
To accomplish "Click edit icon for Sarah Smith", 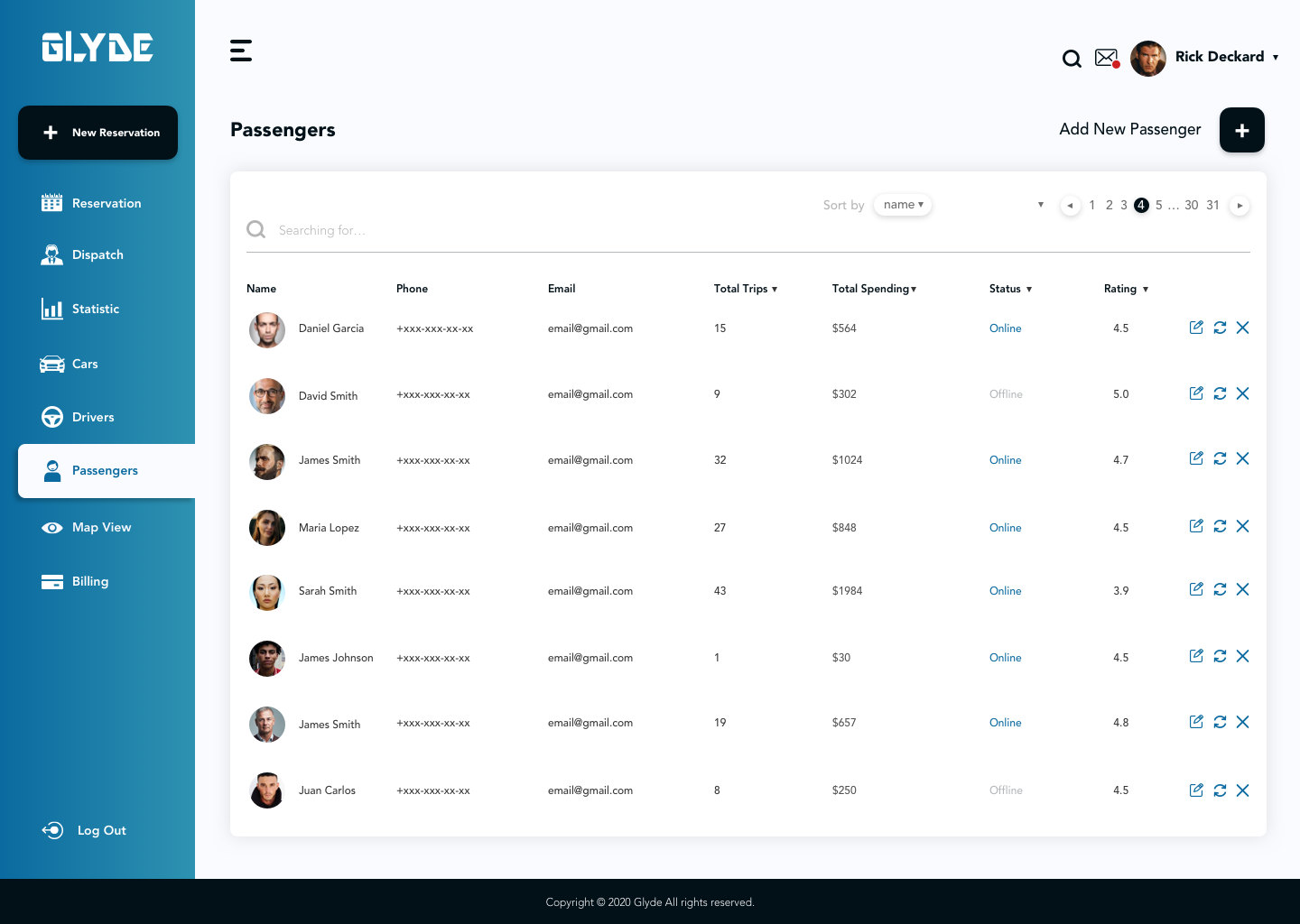I will (1196, 589).
